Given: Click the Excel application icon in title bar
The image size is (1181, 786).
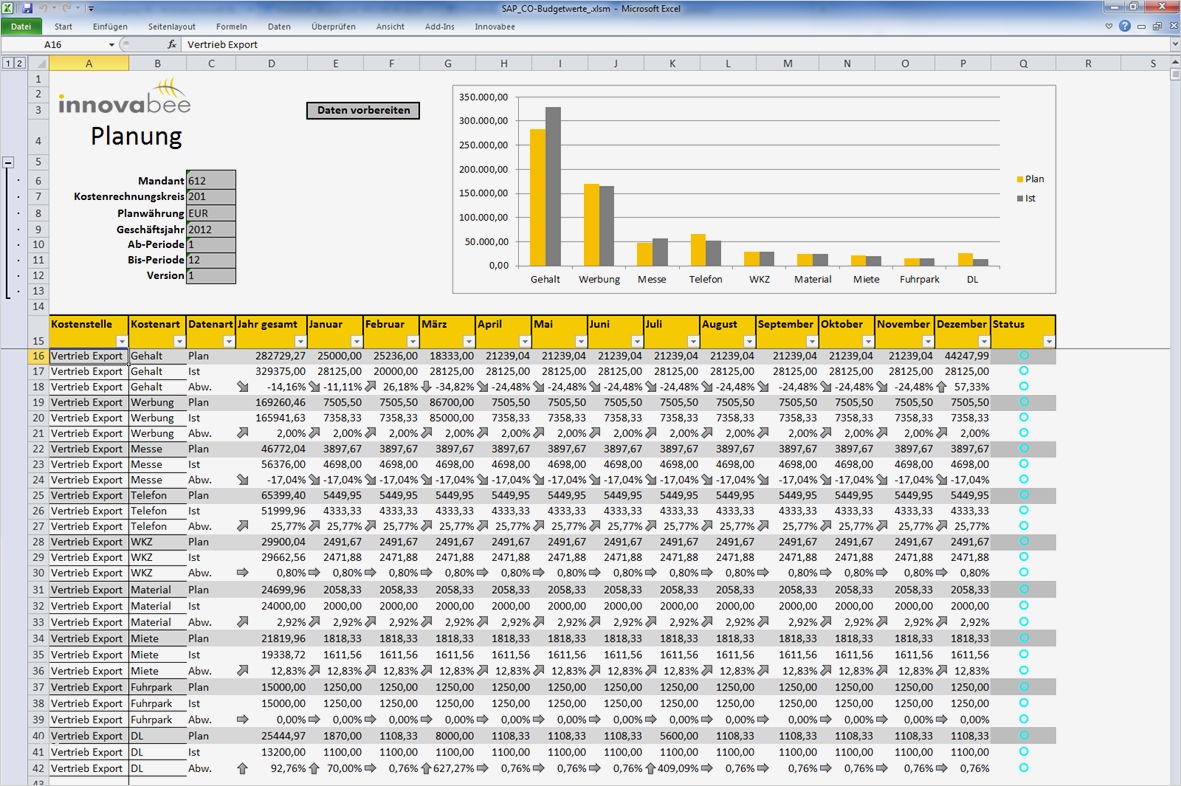Looking at the screenshot, I should point(9,8).
